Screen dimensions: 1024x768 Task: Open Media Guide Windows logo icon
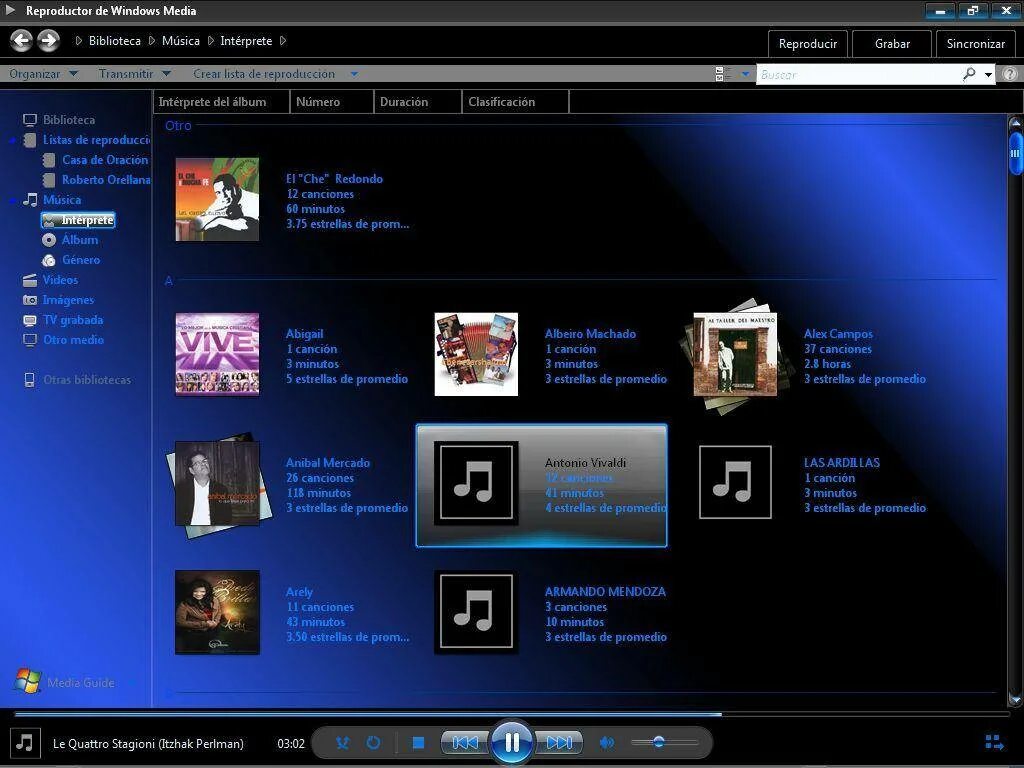tap(27, 681)
